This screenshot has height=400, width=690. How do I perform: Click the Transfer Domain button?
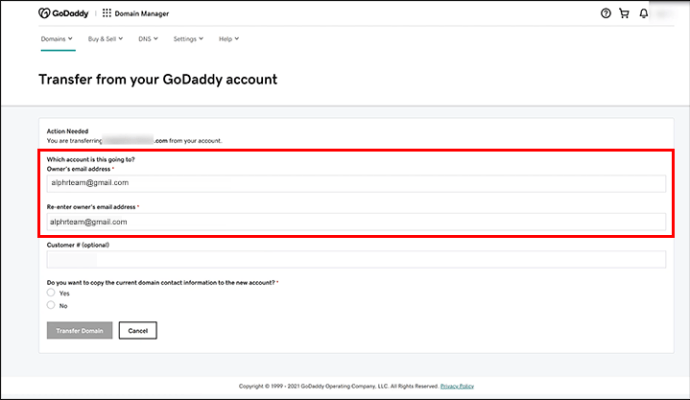[80, 330]
